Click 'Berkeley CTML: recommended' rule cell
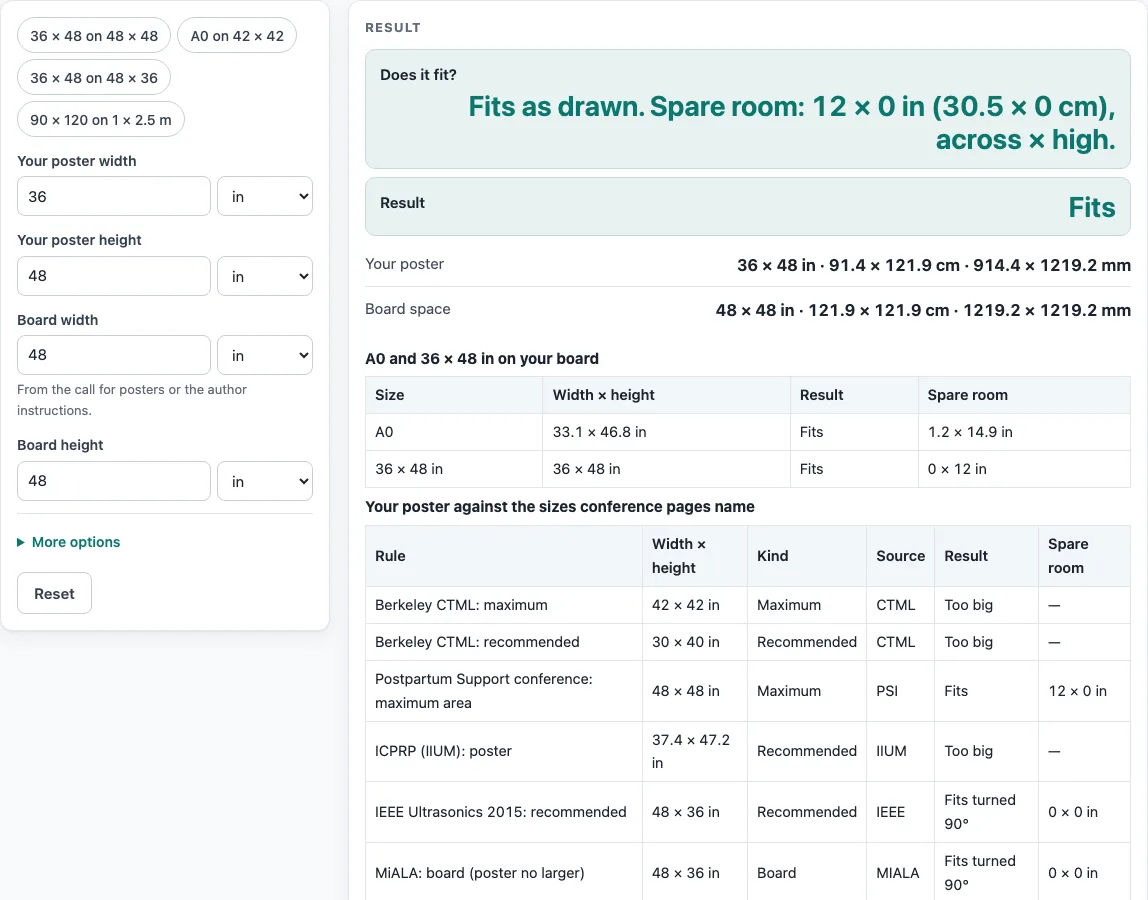 (x=504, y=641)
